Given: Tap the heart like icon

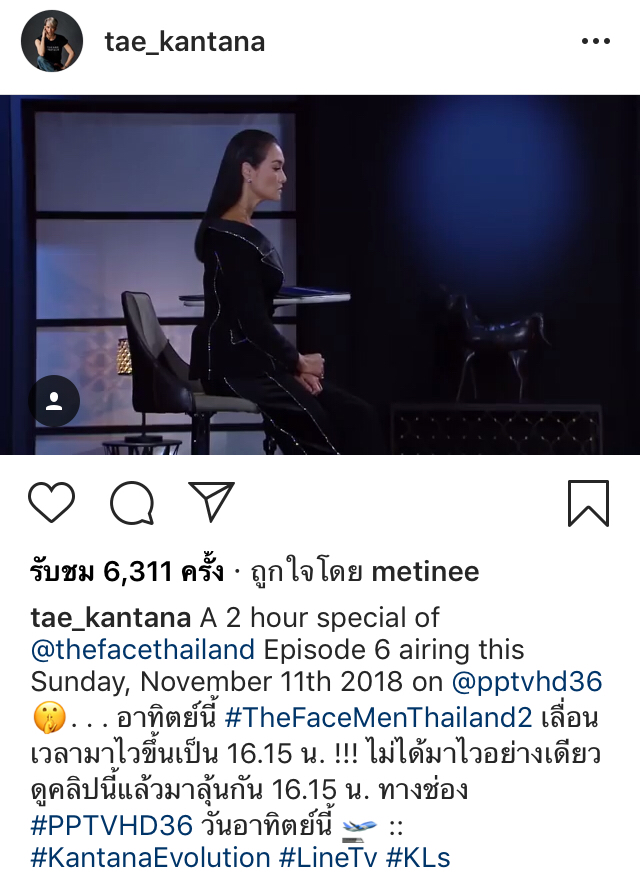Looking at the screenshot, I should tap(52, 502).
